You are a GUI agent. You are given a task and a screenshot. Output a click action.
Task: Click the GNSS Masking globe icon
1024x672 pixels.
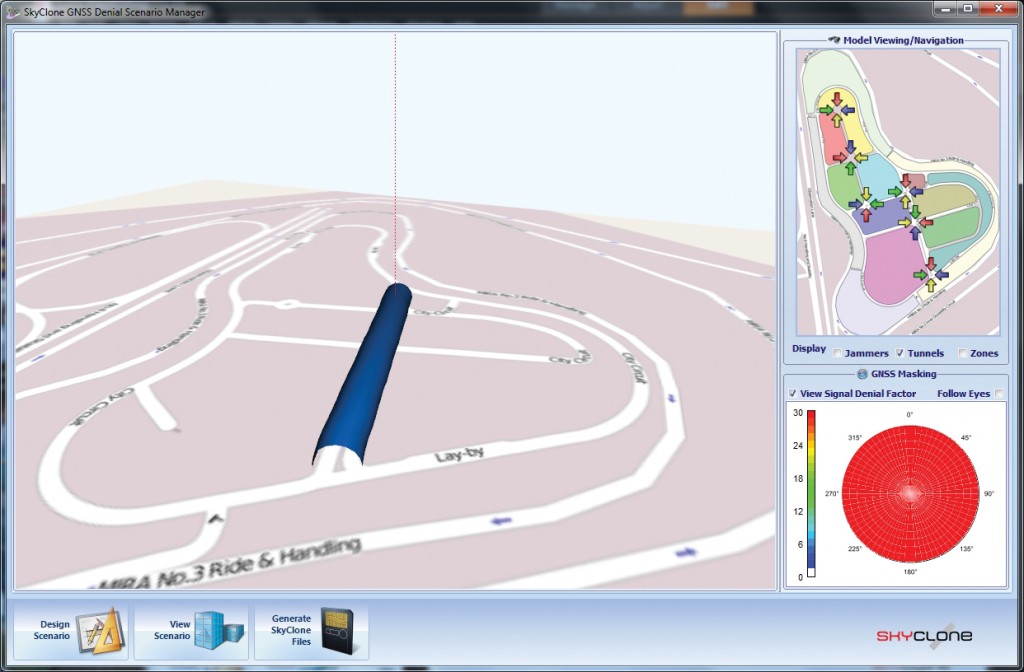(x=862, y=374)
